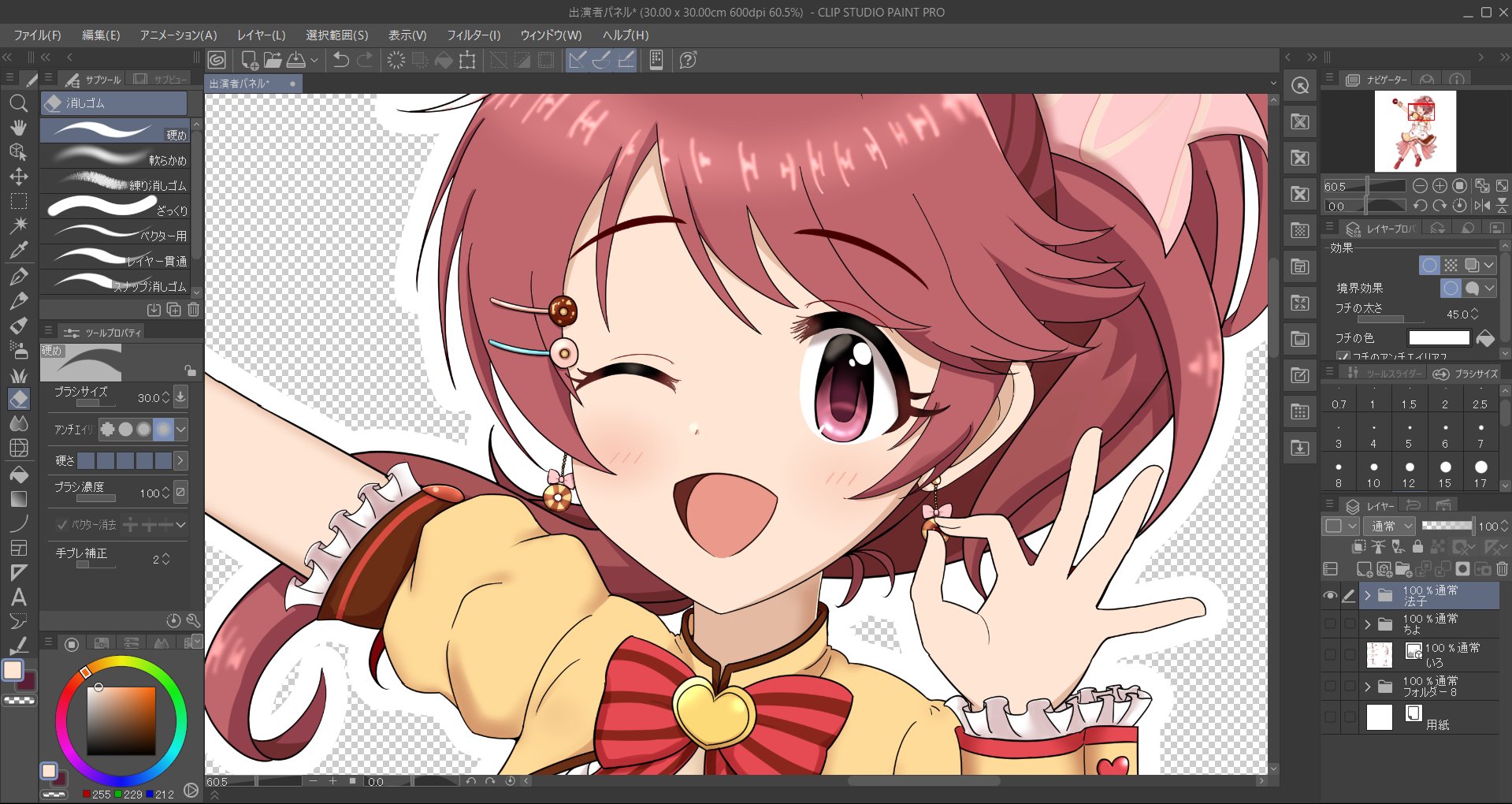Select the Auto select magic wand tool
Viewport: 1512px width, 804px height.
pyautogui.click(x=19, y=225)
